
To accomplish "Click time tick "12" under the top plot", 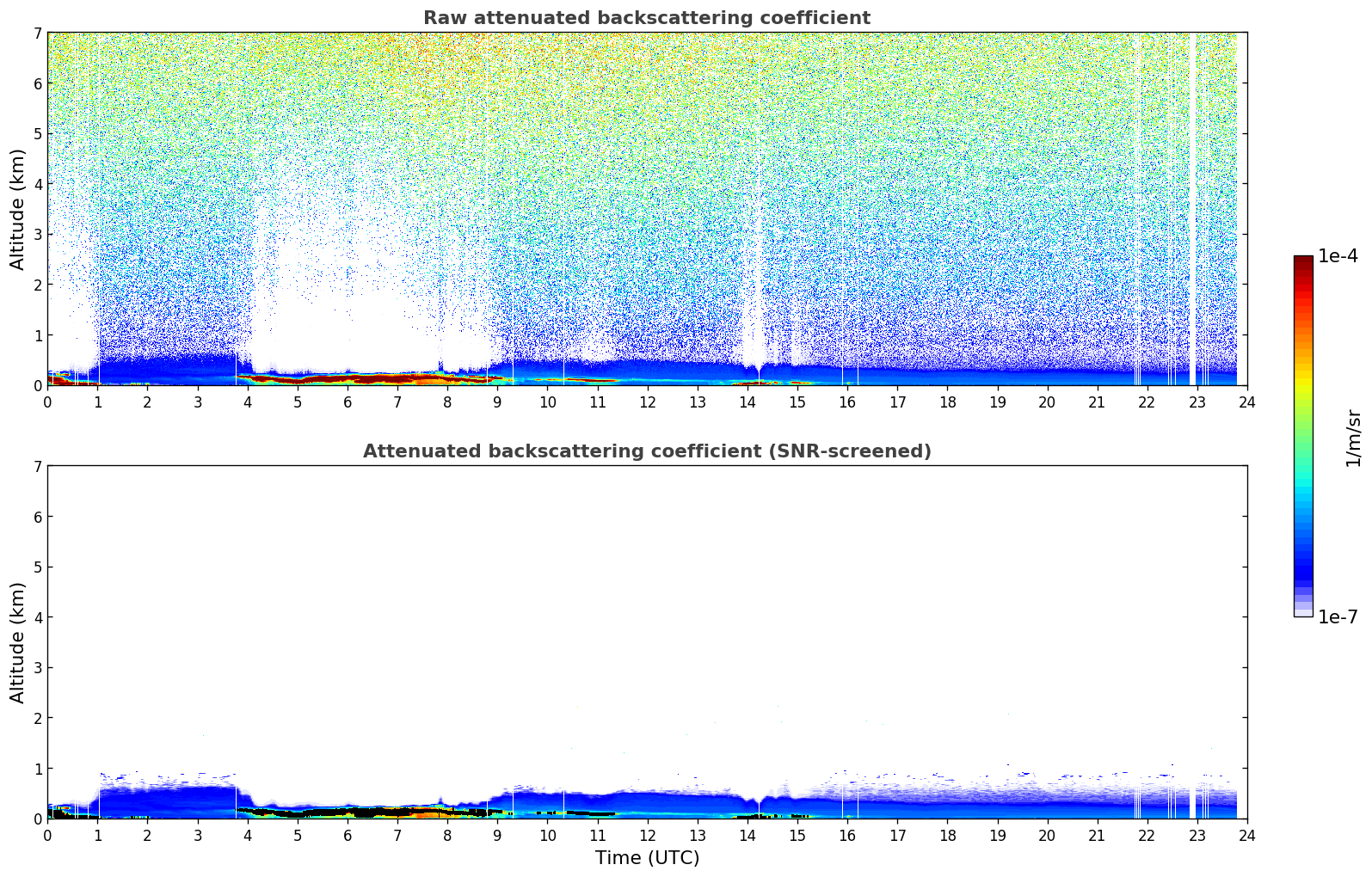I will click(647, 402).
